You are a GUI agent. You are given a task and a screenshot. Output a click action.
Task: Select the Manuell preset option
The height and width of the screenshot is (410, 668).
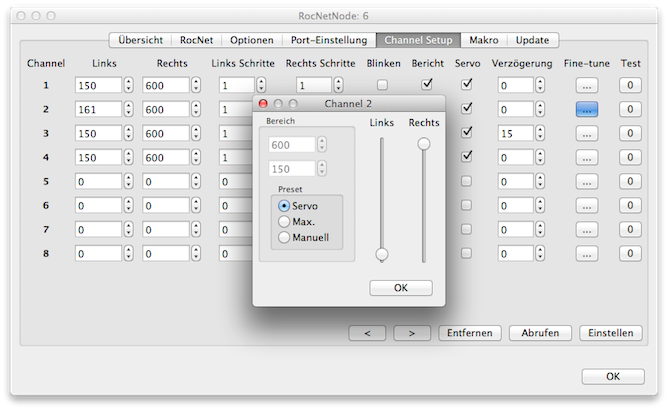coord(285,237)
